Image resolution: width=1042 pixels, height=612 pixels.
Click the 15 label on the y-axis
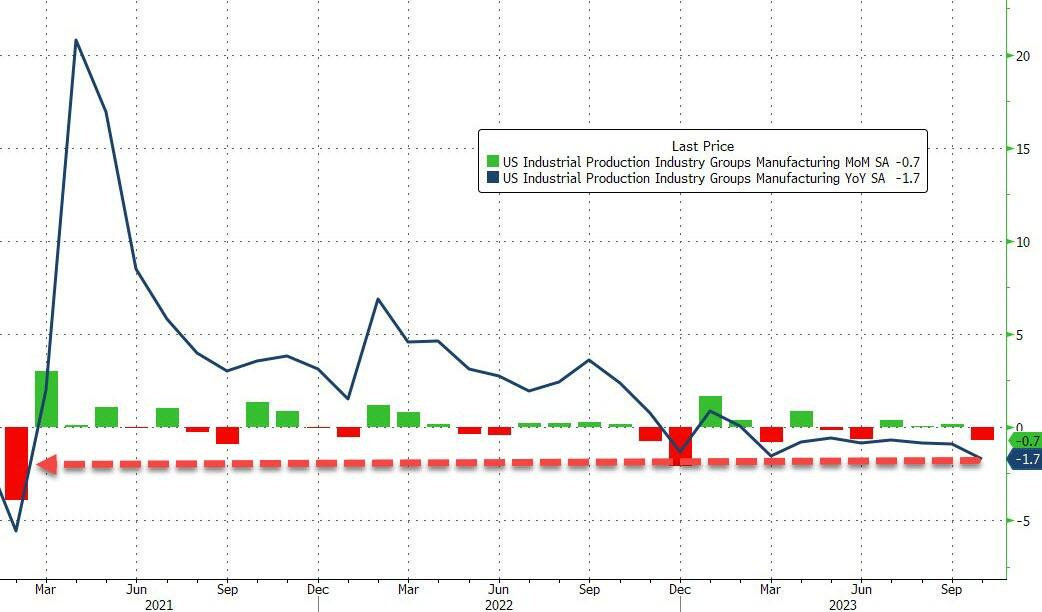pos(1023,149)
